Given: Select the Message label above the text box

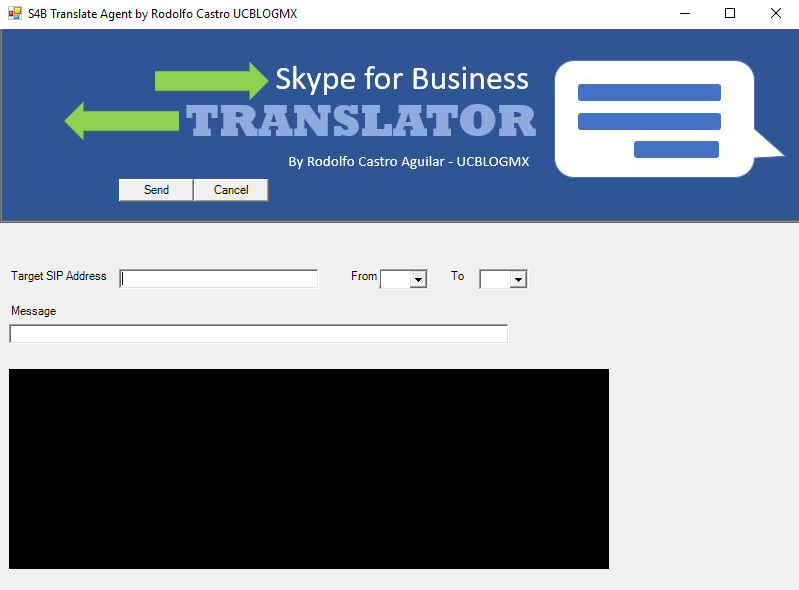Looking at the screenshot, I should pyautogui.click(x=33, y=311).
